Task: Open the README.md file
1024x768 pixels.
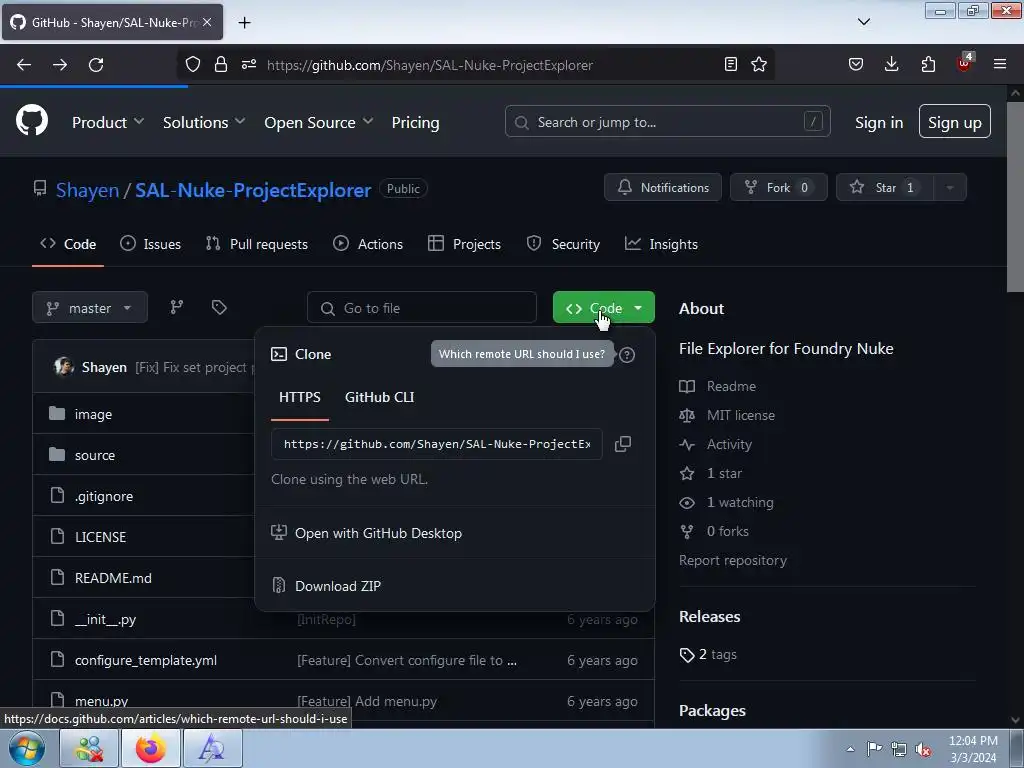Action: 113,578
